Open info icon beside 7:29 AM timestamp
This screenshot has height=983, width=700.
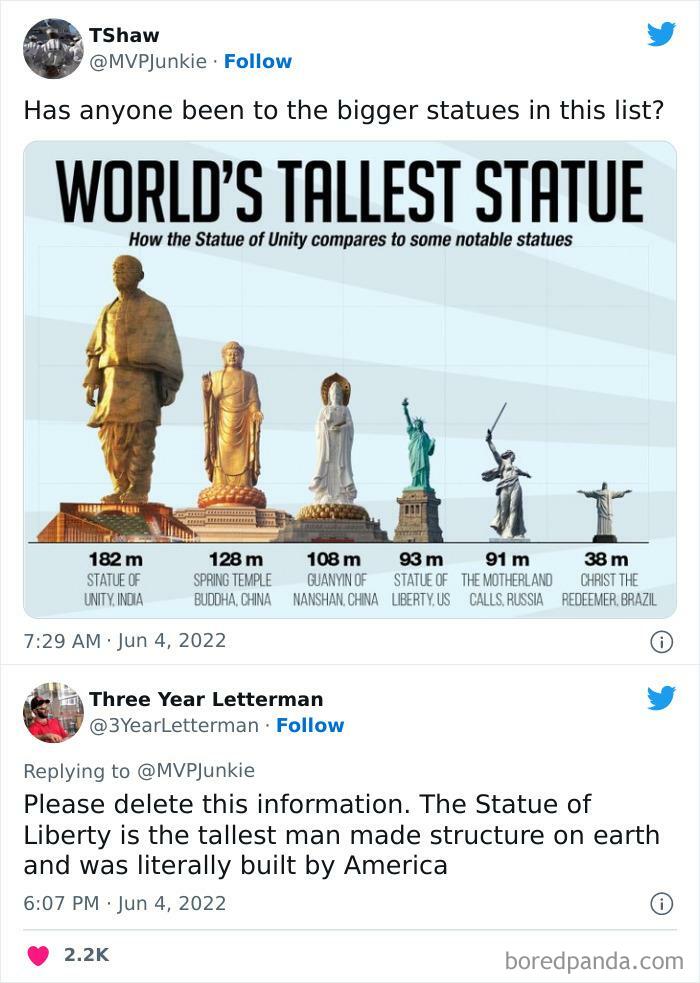pyautogui.click(x=662, y=642)
